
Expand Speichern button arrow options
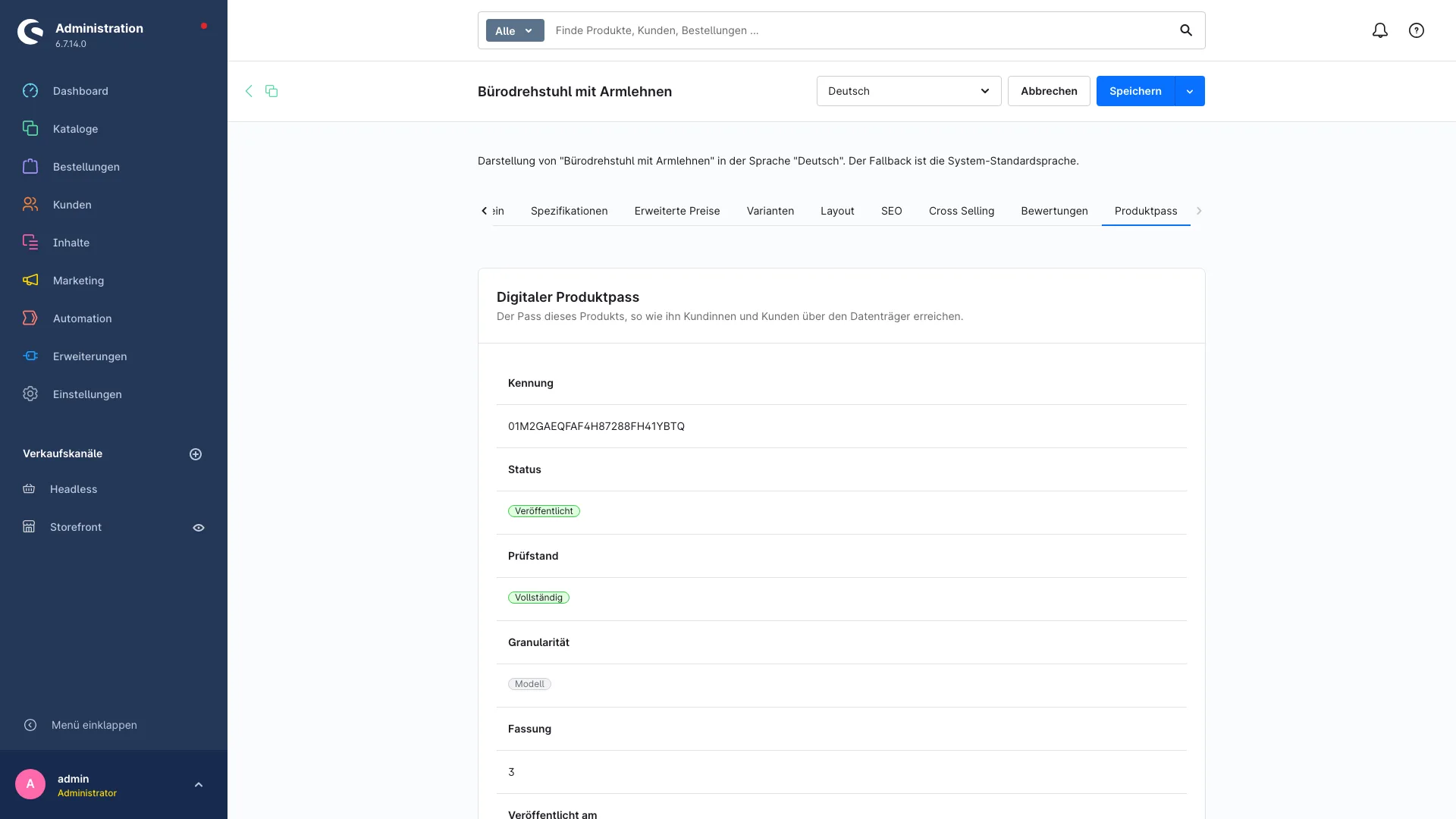coord(1190,91)
